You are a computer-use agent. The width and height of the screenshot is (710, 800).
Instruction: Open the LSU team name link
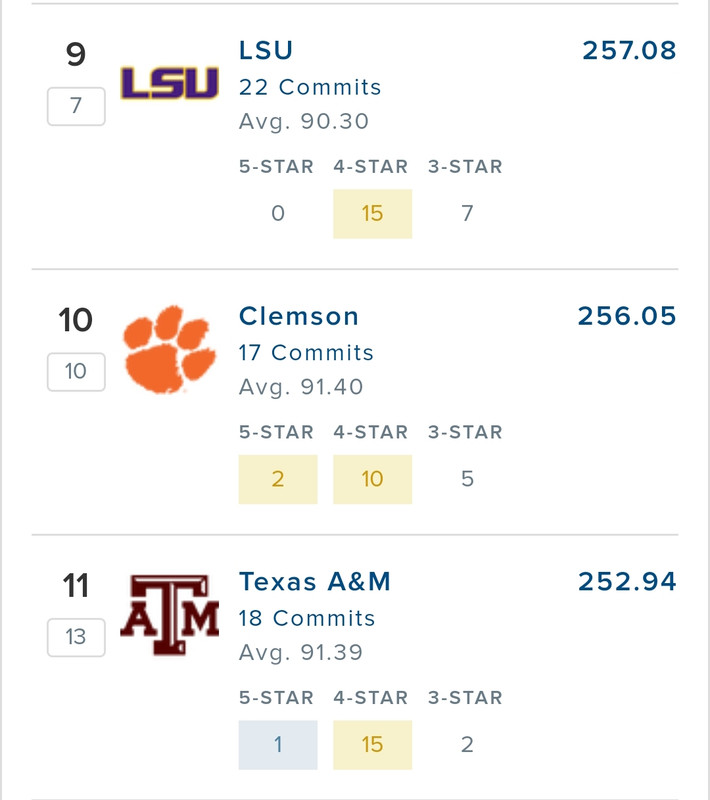click(x=266, y=50)
